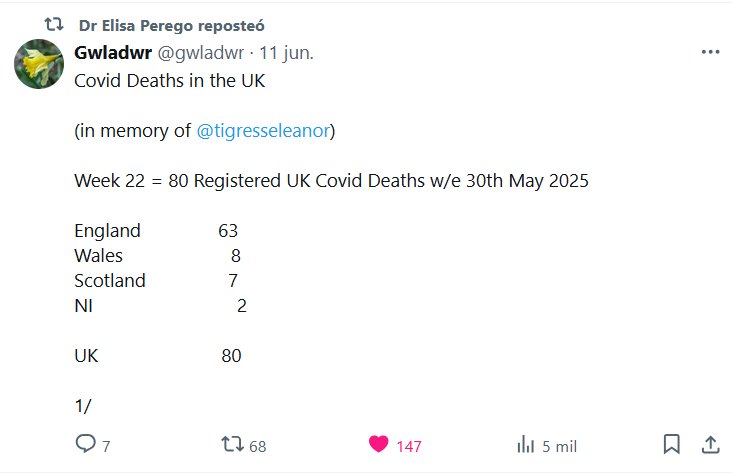The width and height of the screenshot is (732, 474).
Task: Open the view analytics bar-chart icon
Action: 525,444
